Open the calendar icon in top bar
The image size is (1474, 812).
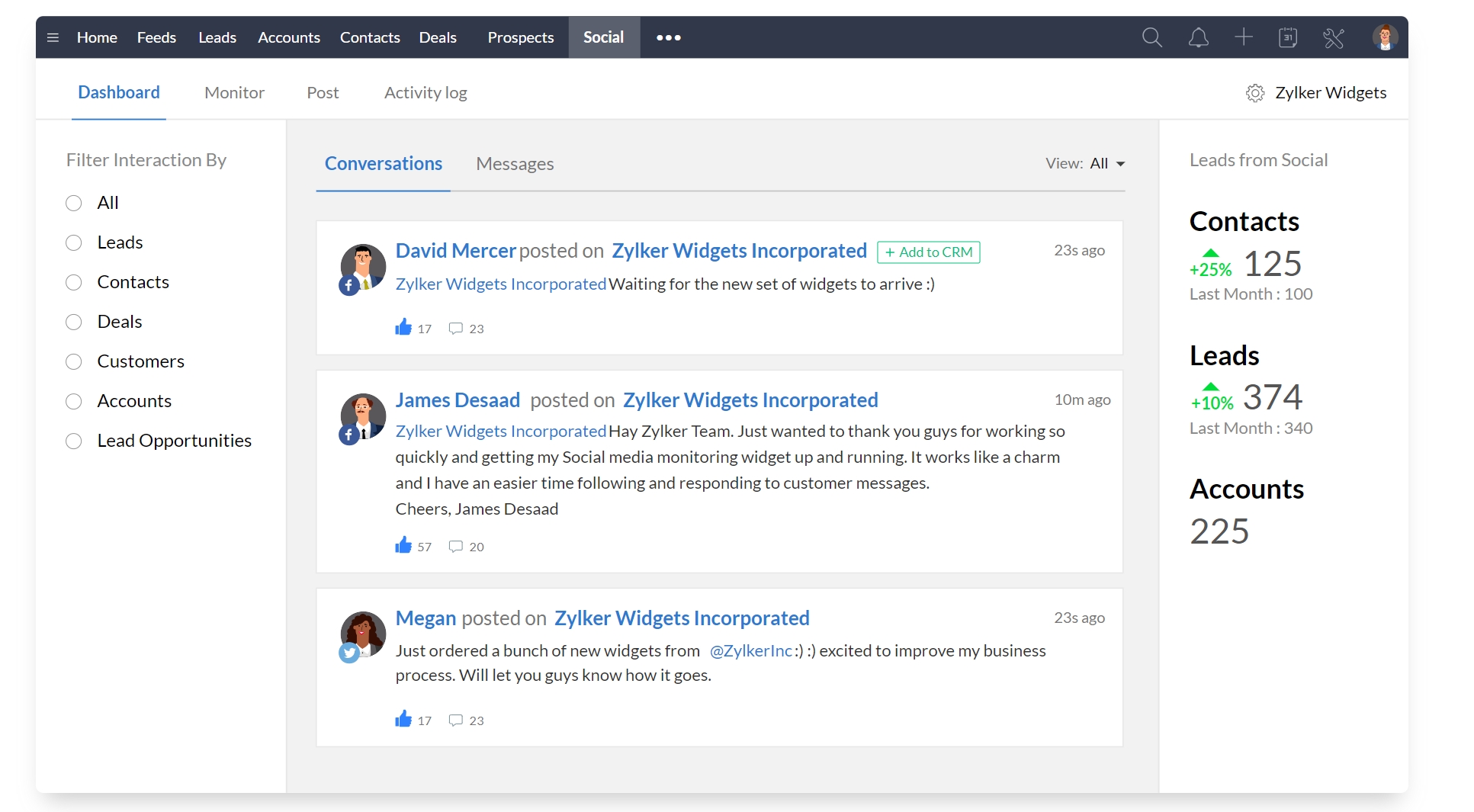pyautogui.click(x=1288, y=37)
